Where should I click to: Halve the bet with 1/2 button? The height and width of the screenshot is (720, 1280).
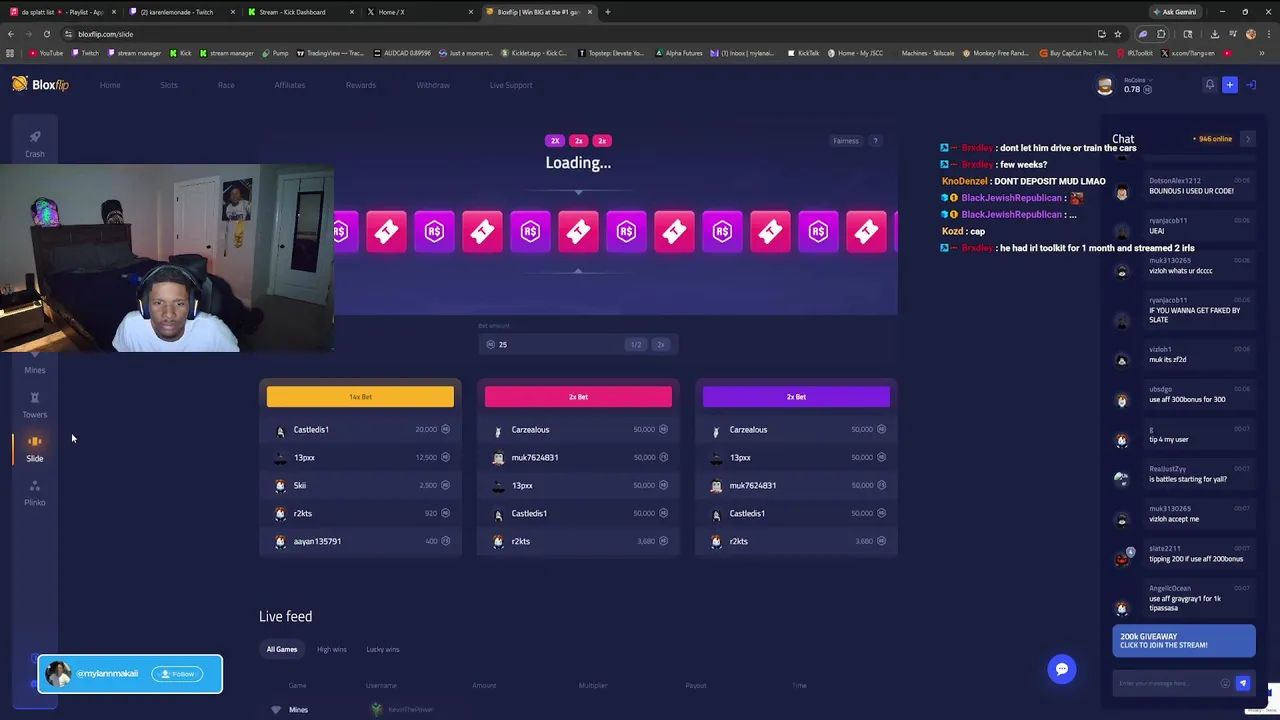[x=635, y=344]
